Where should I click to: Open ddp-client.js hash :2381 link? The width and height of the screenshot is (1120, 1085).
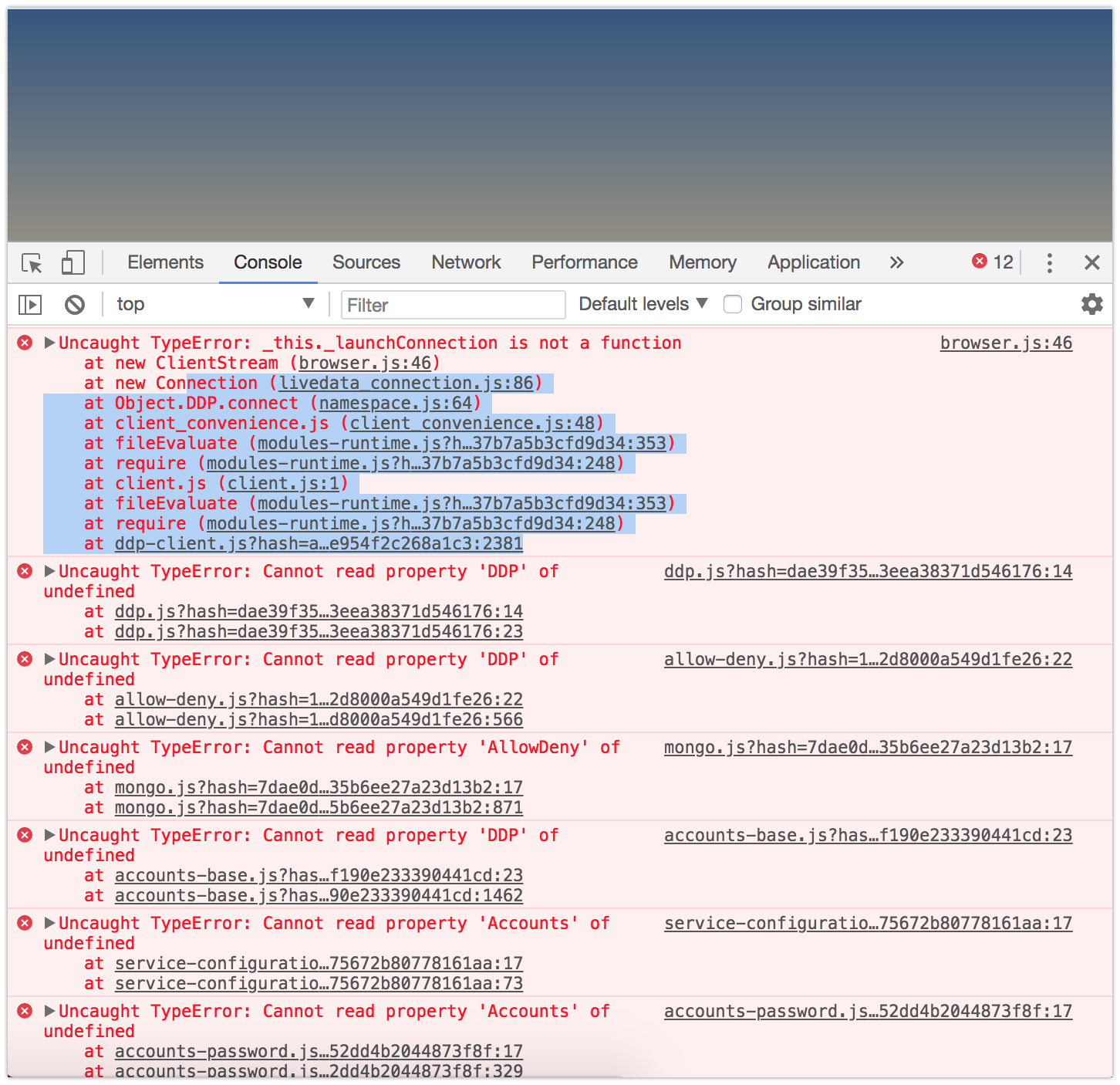319,543
